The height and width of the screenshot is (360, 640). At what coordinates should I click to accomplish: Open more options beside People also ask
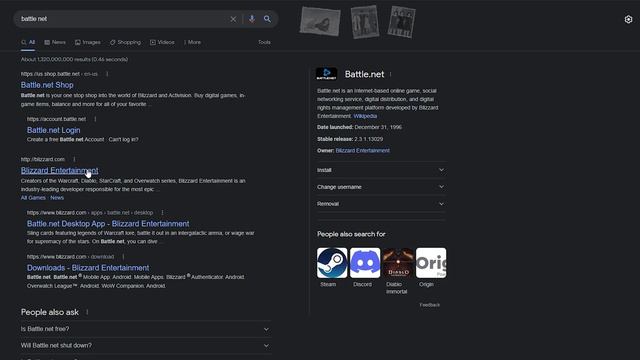(87, 312)
